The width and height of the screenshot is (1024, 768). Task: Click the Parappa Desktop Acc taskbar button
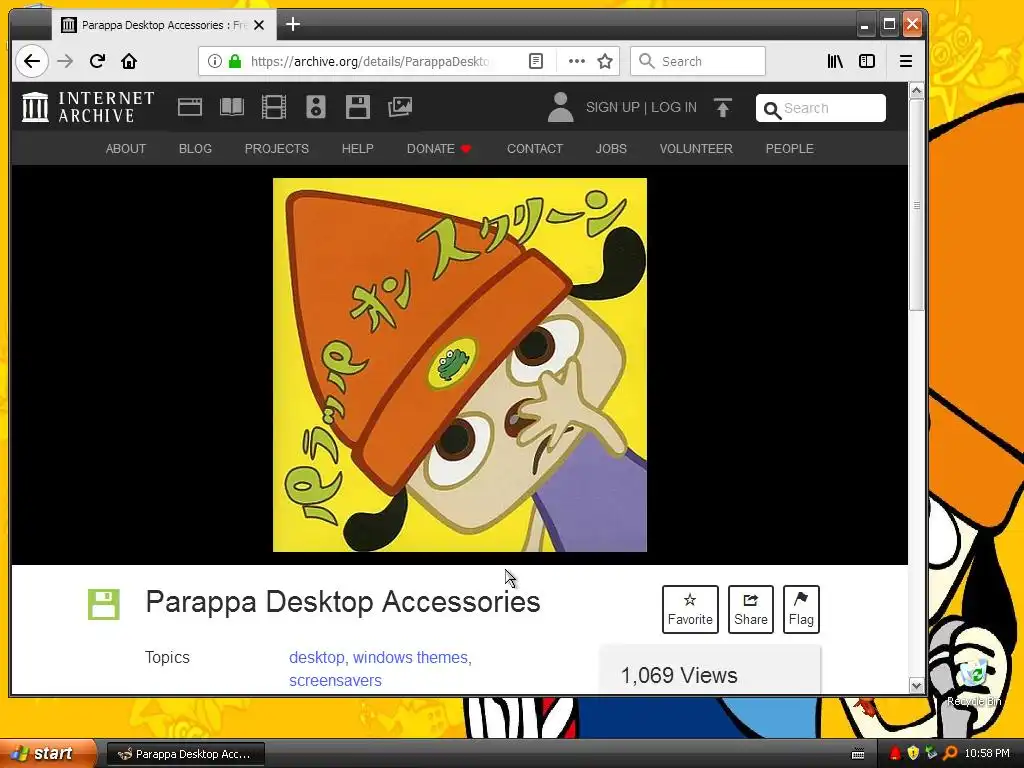[x=185, y=754]
